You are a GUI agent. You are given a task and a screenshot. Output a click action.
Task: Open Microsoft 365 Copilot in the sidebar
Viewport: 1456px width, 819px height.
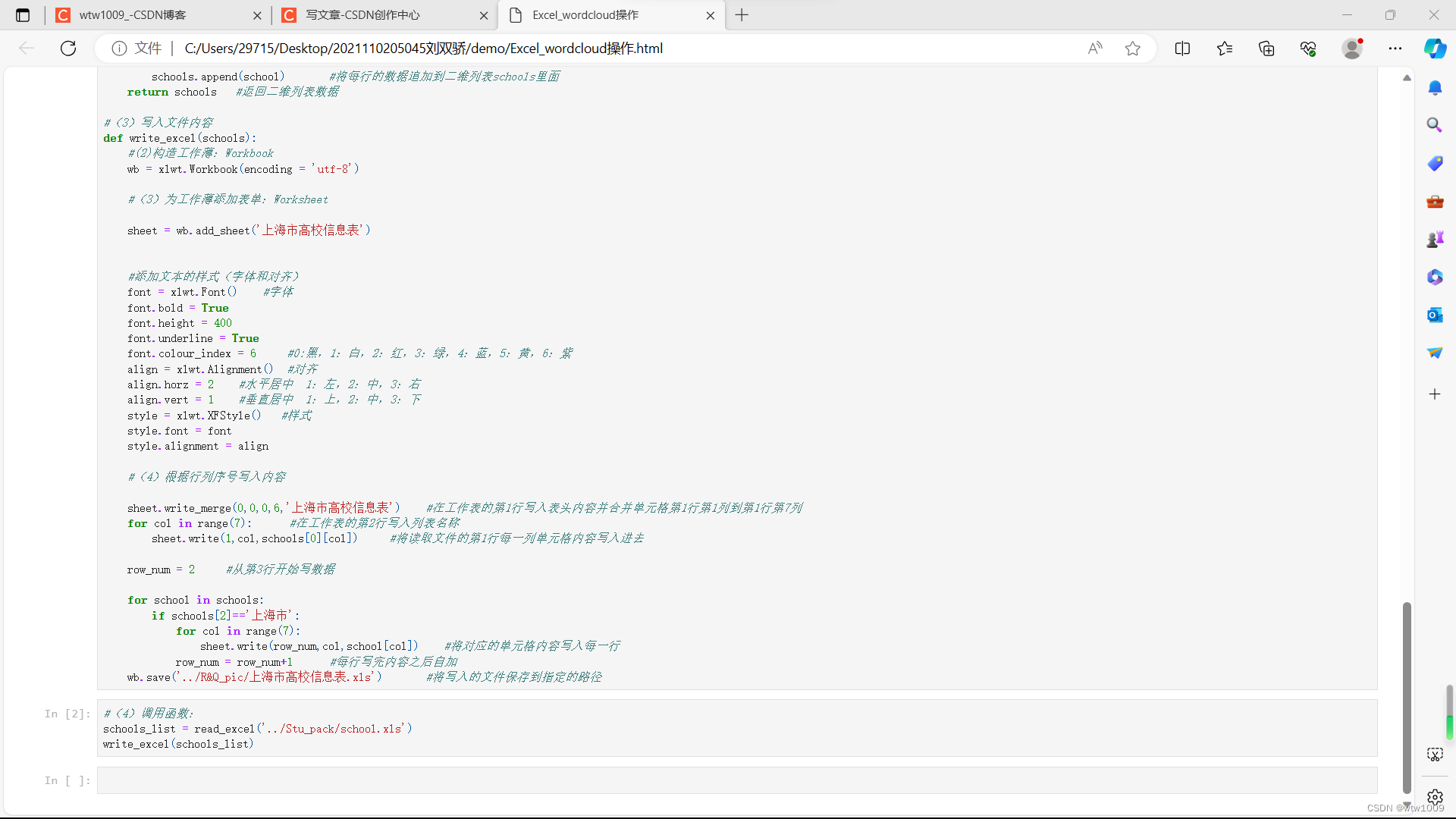click(1435, 277)
